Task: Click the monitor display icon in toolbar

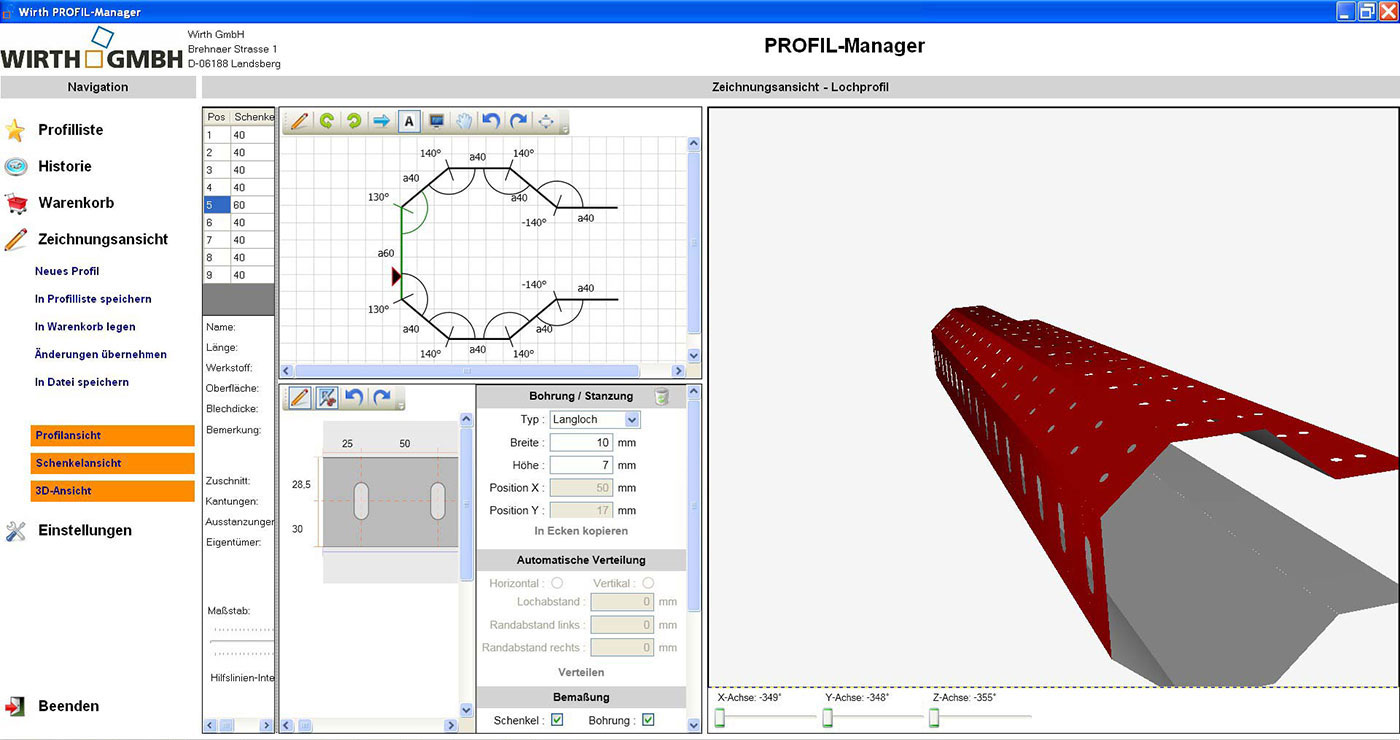Action: (436, 121)
